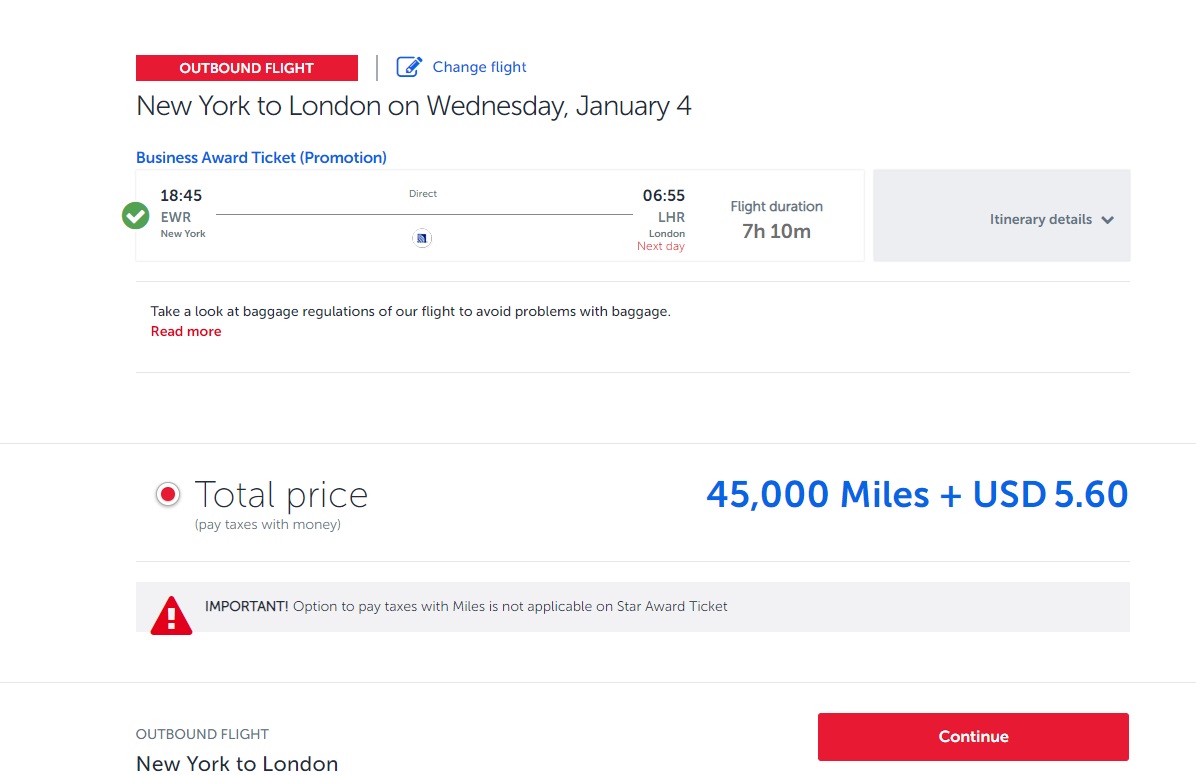Click the OUTBOUND FLIGHT red label
The height and width of the screenshot is (775, 1196).
pos(246,68)
